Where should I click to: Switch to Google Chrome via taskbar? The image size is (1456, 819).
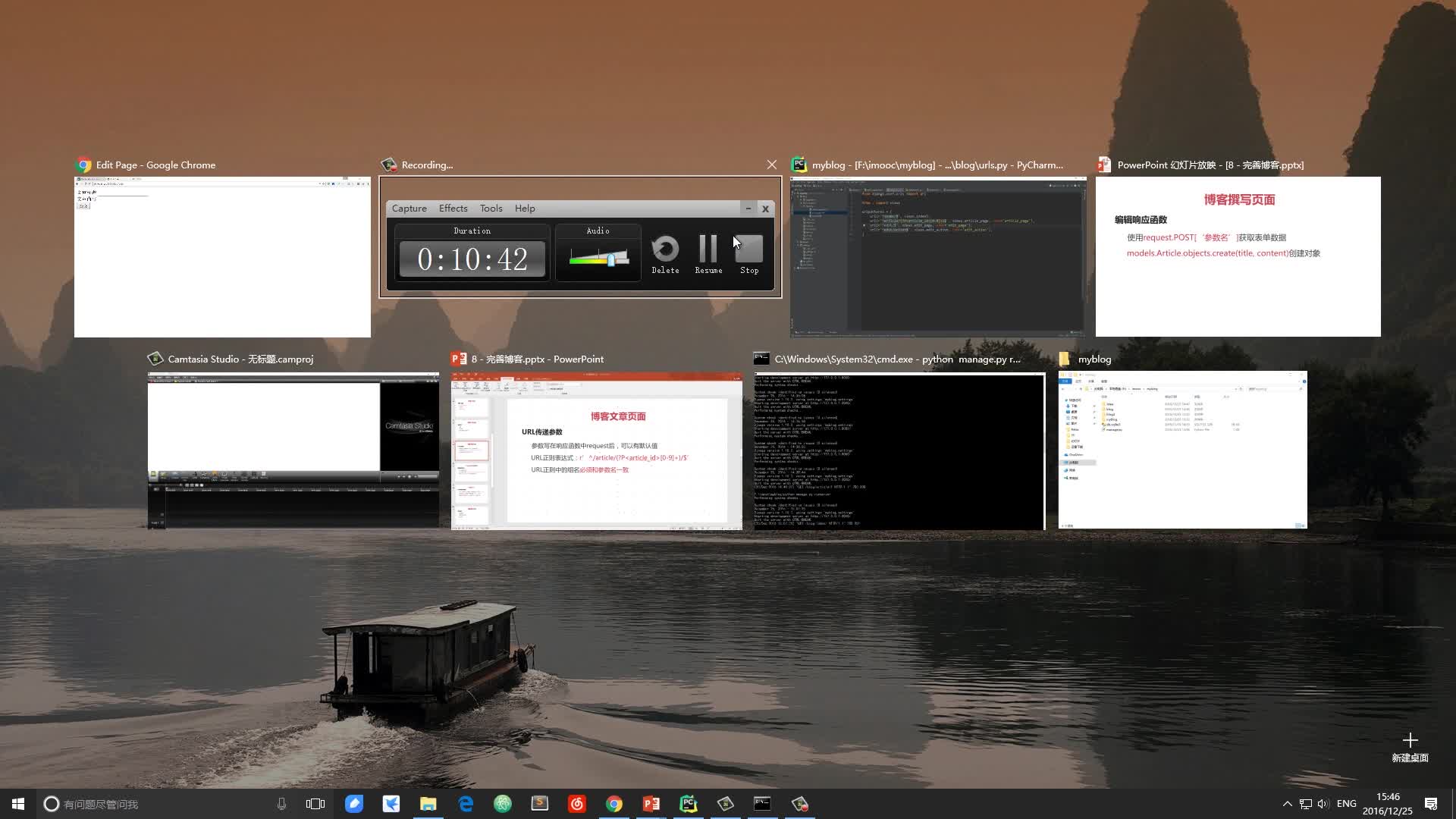click(x=614, y=804)
